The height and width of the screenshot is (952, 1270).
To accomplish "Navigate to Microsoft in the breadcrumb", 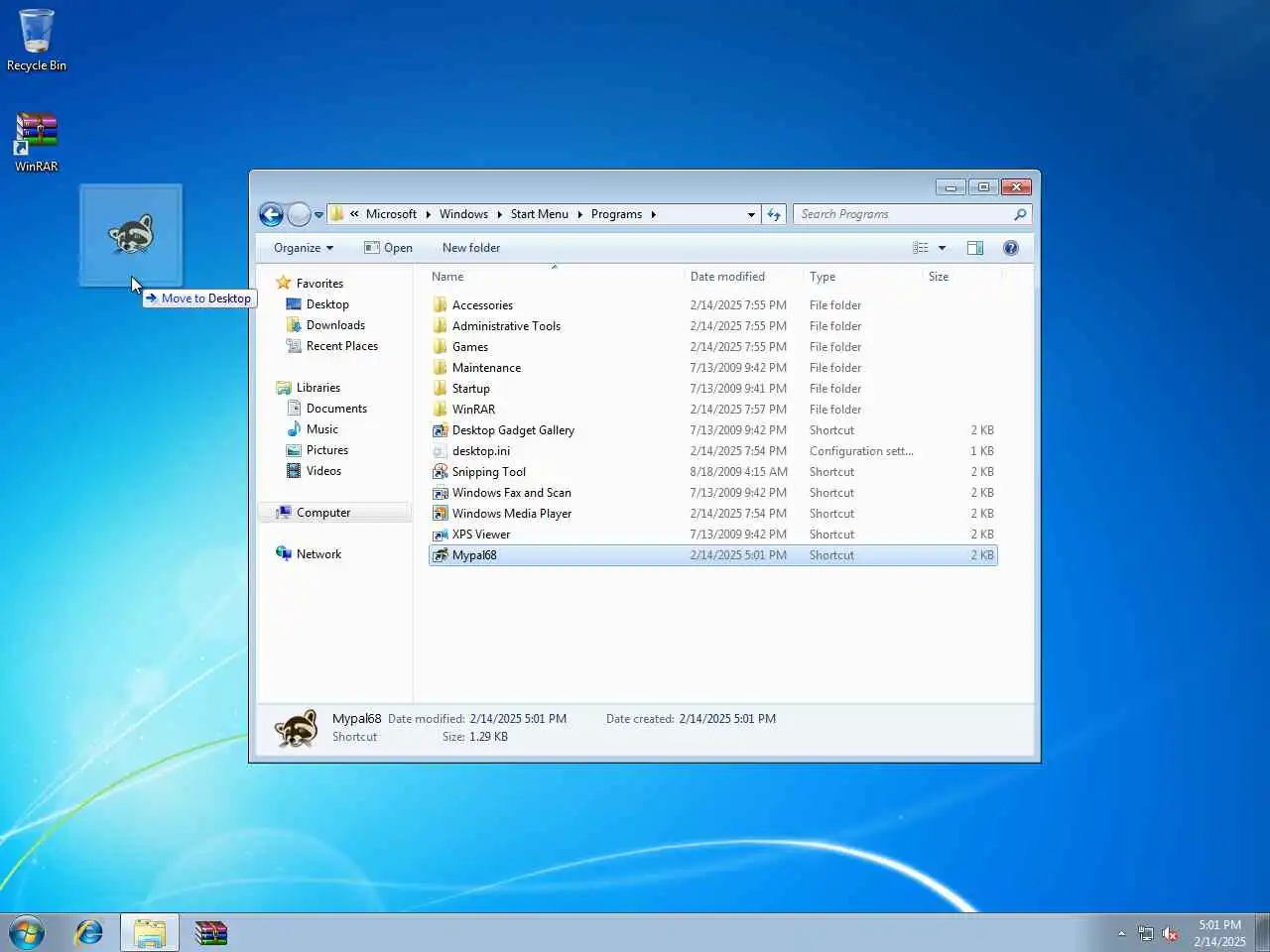I will coord(391,214).
